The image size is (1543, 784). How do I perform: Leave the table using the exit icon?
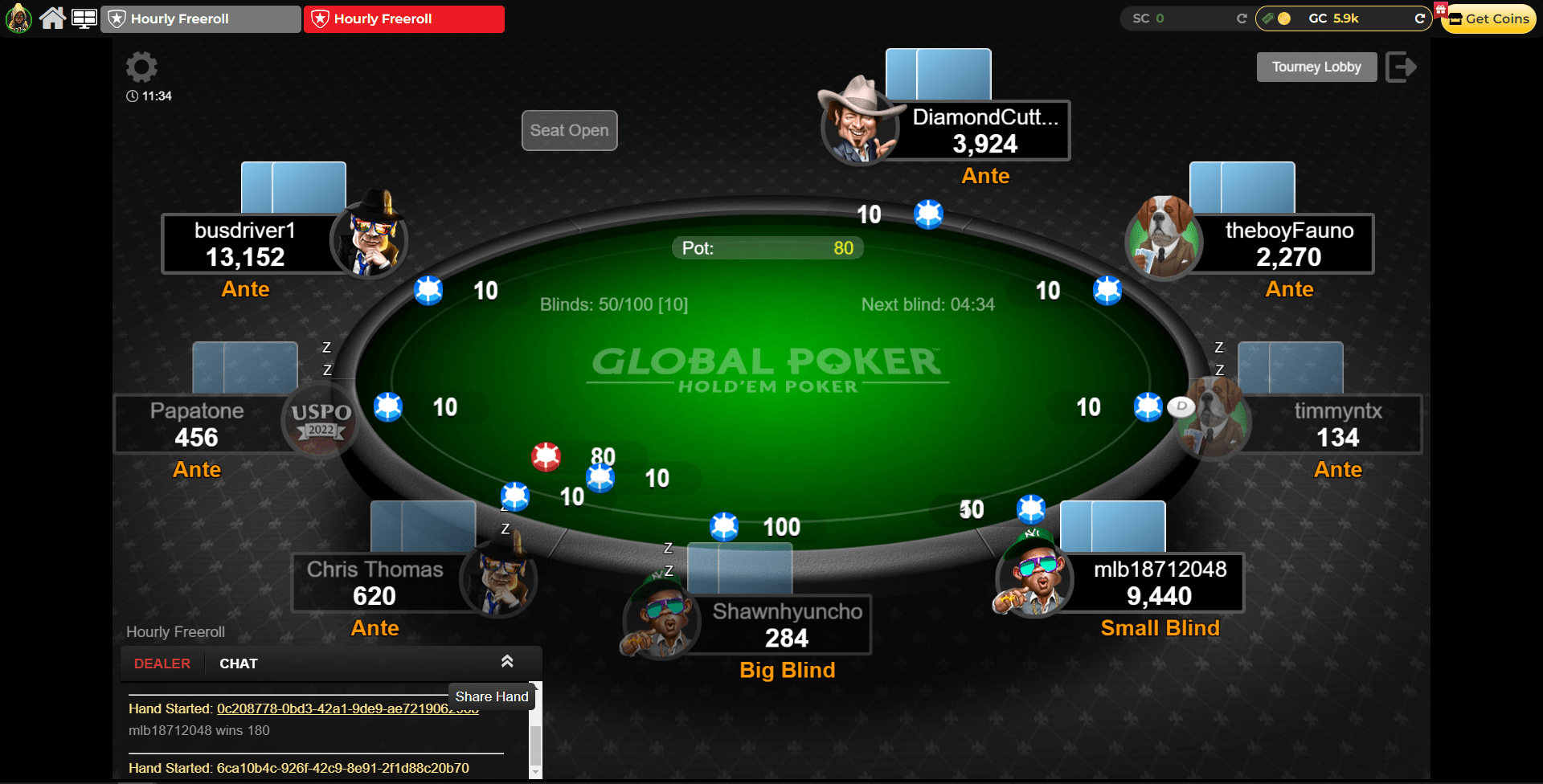pyautogui.click(x=1401, y=67)
